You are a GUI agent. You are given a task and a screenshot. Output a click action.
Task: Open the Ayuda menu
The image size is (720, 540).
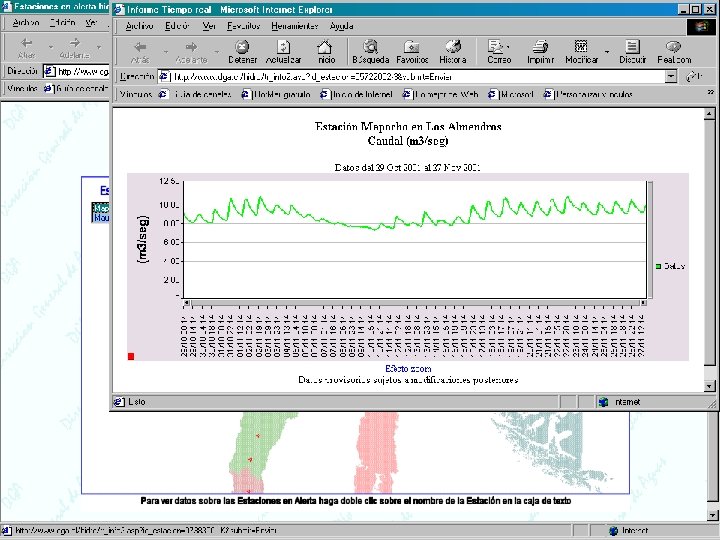point(341,26)
